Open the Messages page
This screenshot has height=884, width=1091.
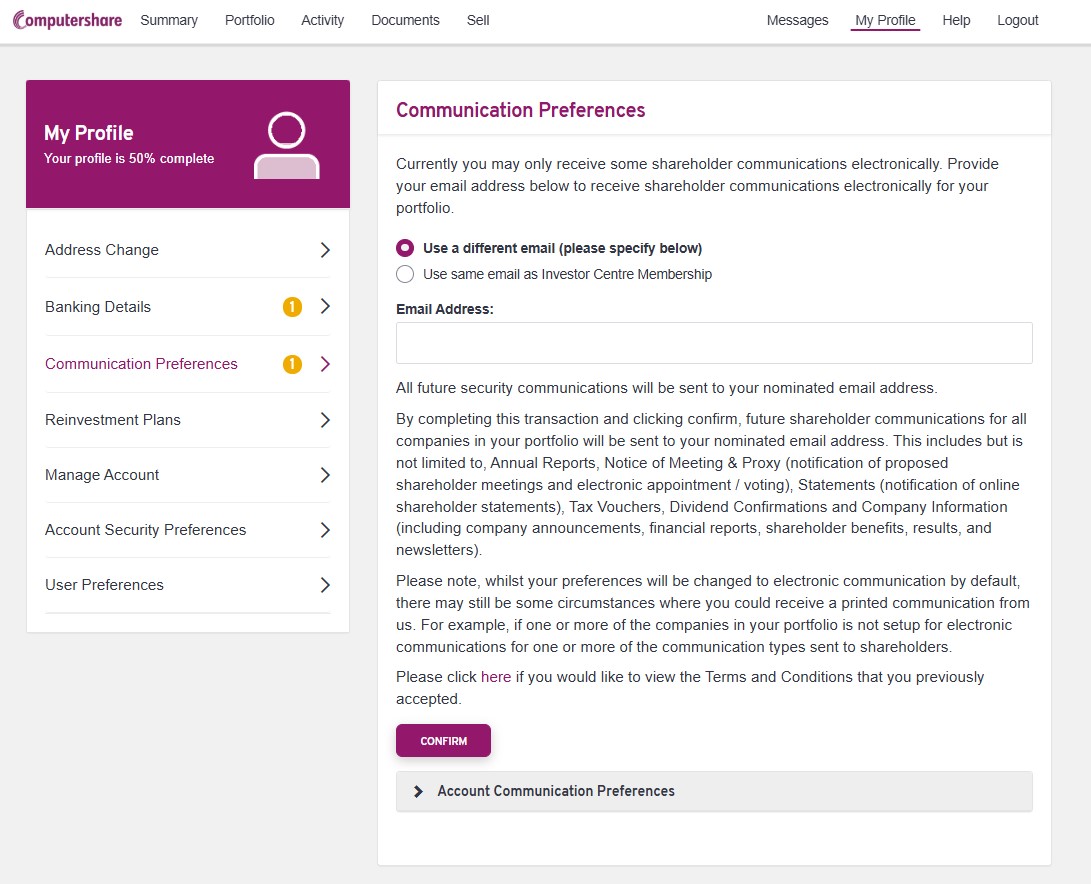[x=797, y=20]
